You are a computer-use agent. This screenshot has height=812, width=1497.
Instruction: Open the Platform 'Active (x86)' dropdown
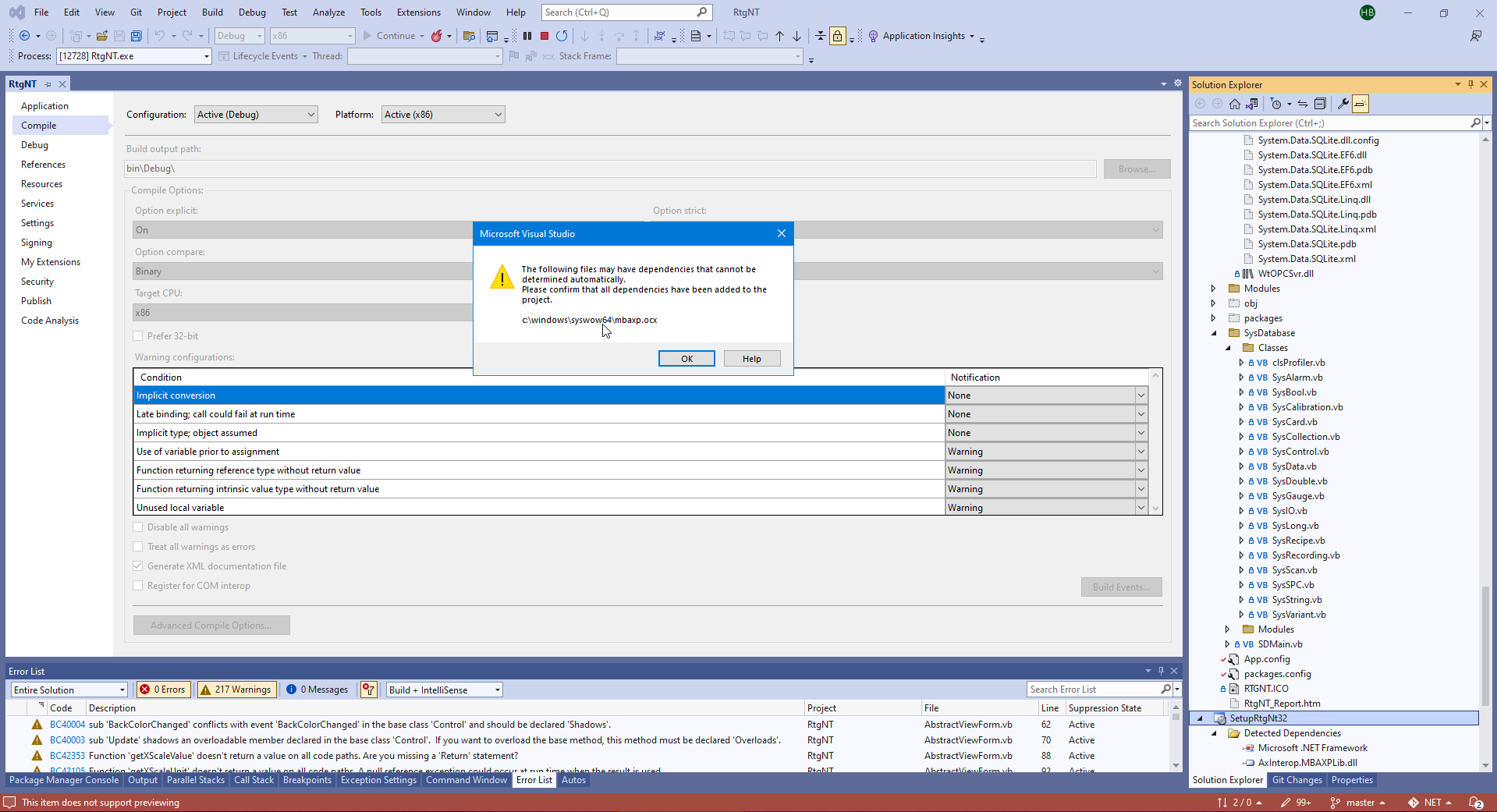(x=443, y=115)
